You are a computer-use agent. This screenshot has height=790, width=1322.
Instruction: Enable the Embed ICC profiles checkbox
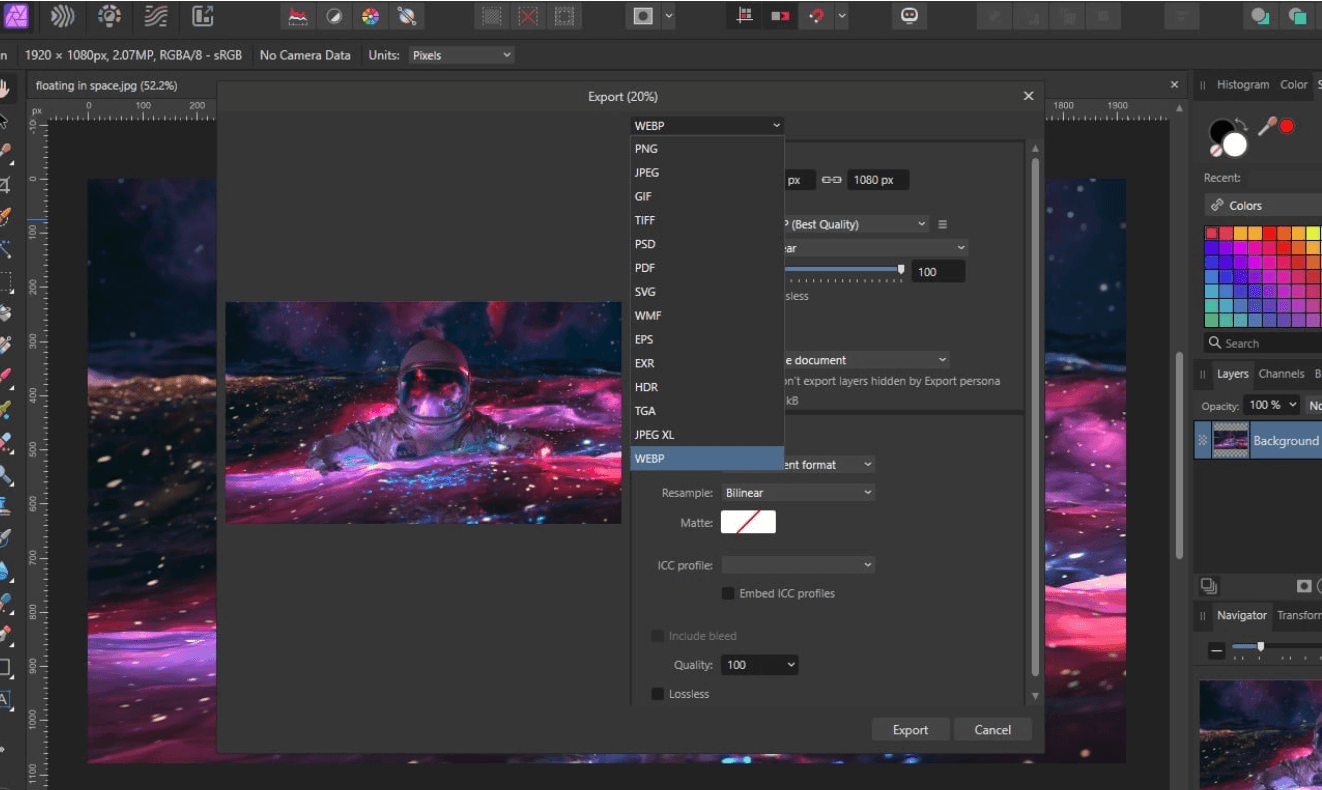pos(728,593)
